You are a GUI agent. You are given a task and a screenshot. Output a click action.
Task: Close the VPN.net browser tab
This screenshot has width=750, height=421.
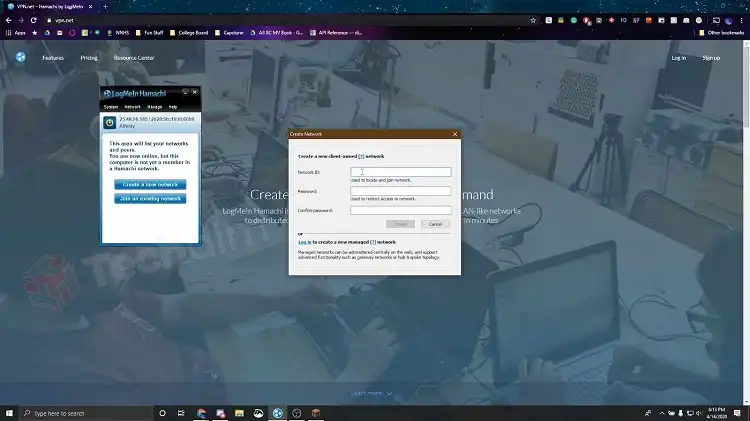pos(90,7)
